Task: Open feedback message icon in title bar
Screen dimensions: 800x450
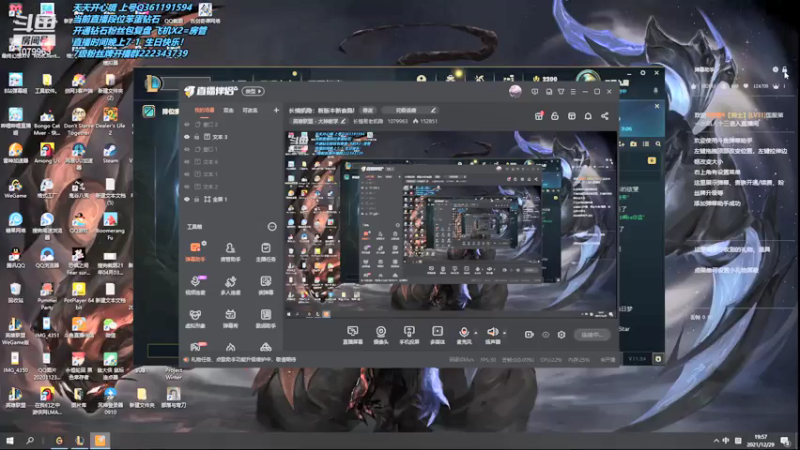Action: [x=535, y=92]
